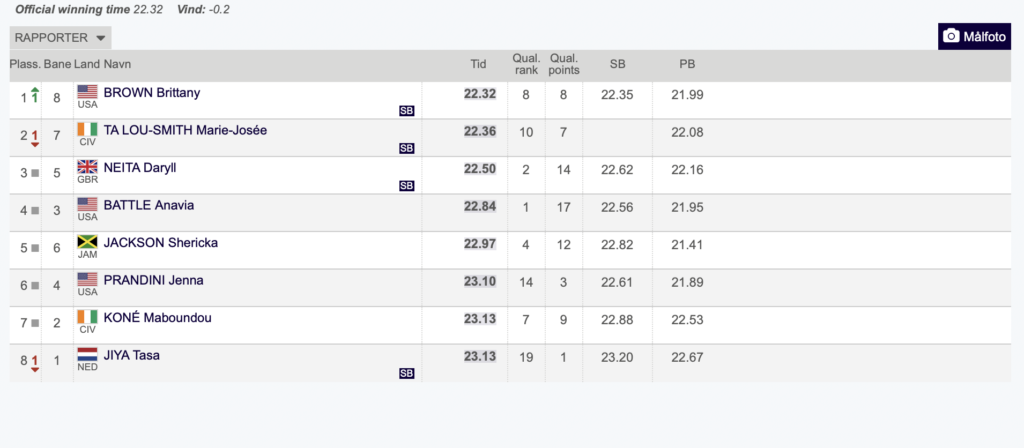This screenshot has width=1024, height=448.
Task: Click the red down arrow for place 8
Action: coord(35,361)
